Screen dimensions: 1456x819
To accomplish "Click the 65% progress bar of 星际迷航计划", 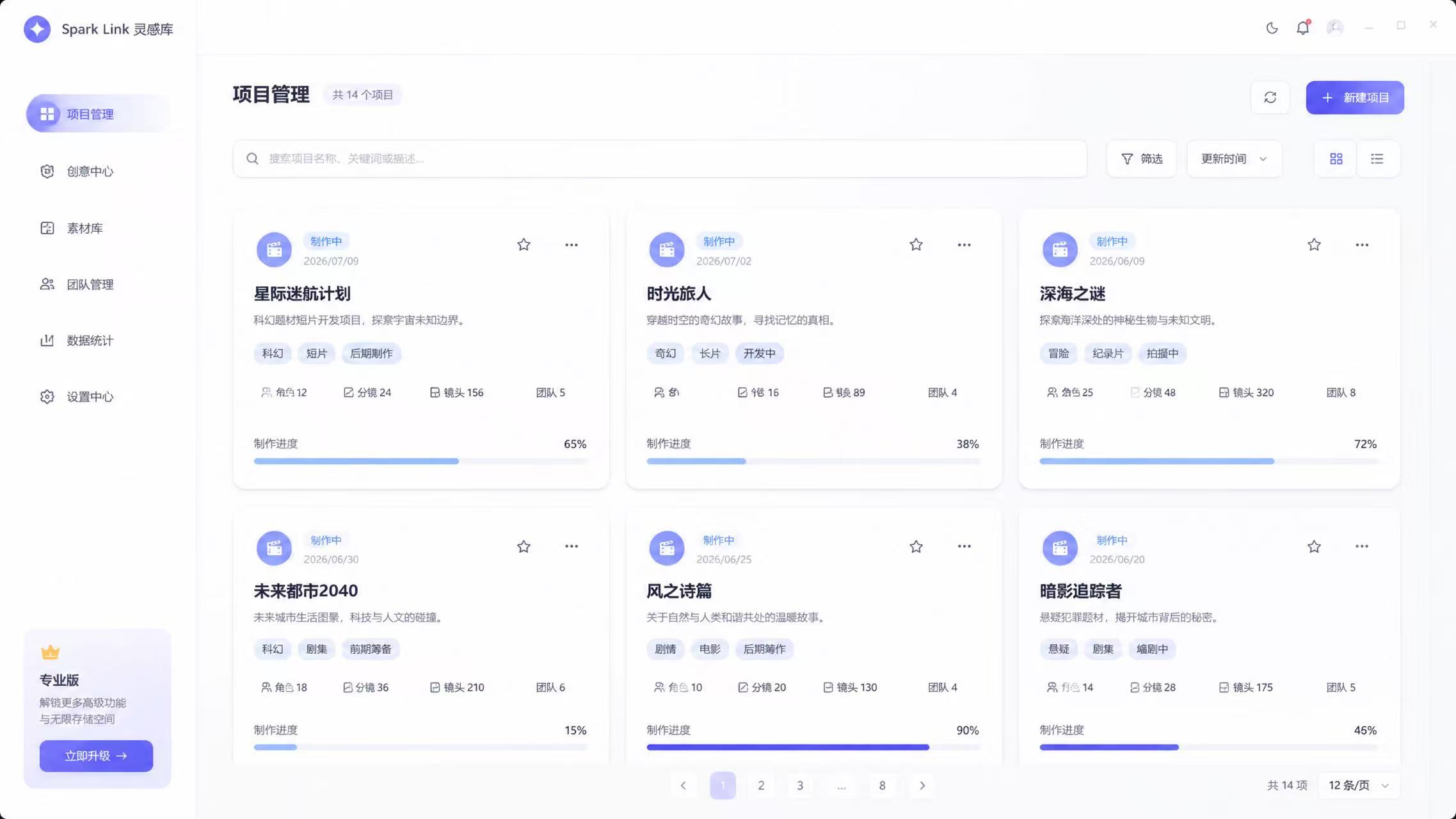I will [x=420, y=461].
